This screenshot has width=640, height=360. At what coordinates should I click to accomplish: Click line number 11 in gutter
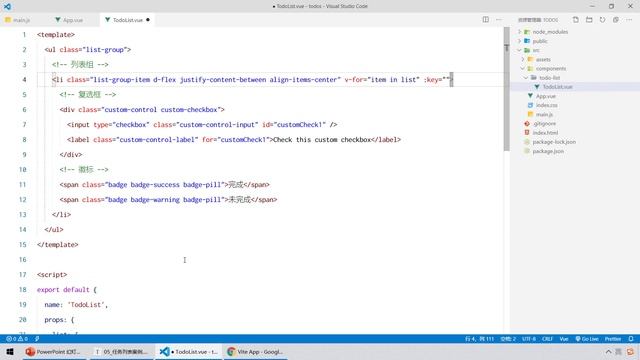(22, 184)
